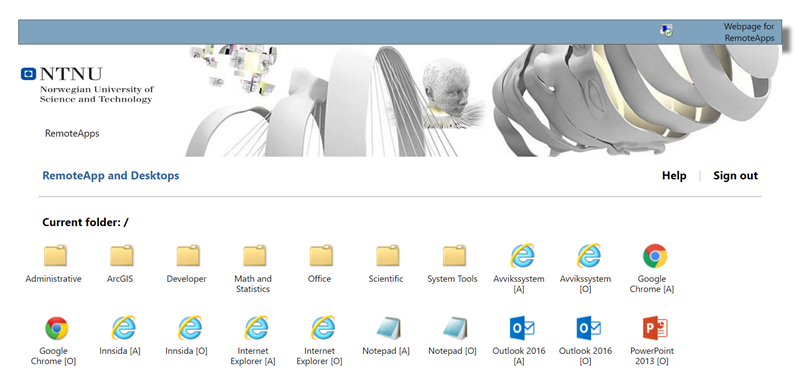Launch Innsida [A] icon
The width and height of the screenshot is (799, 377).
coord(123,328)
